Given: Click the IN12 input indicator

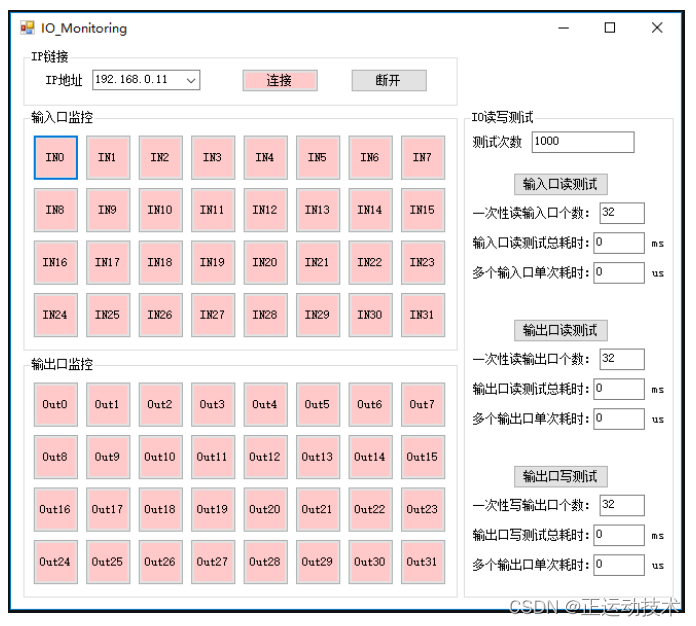Looking at the screenshot, I should (265, 210).
